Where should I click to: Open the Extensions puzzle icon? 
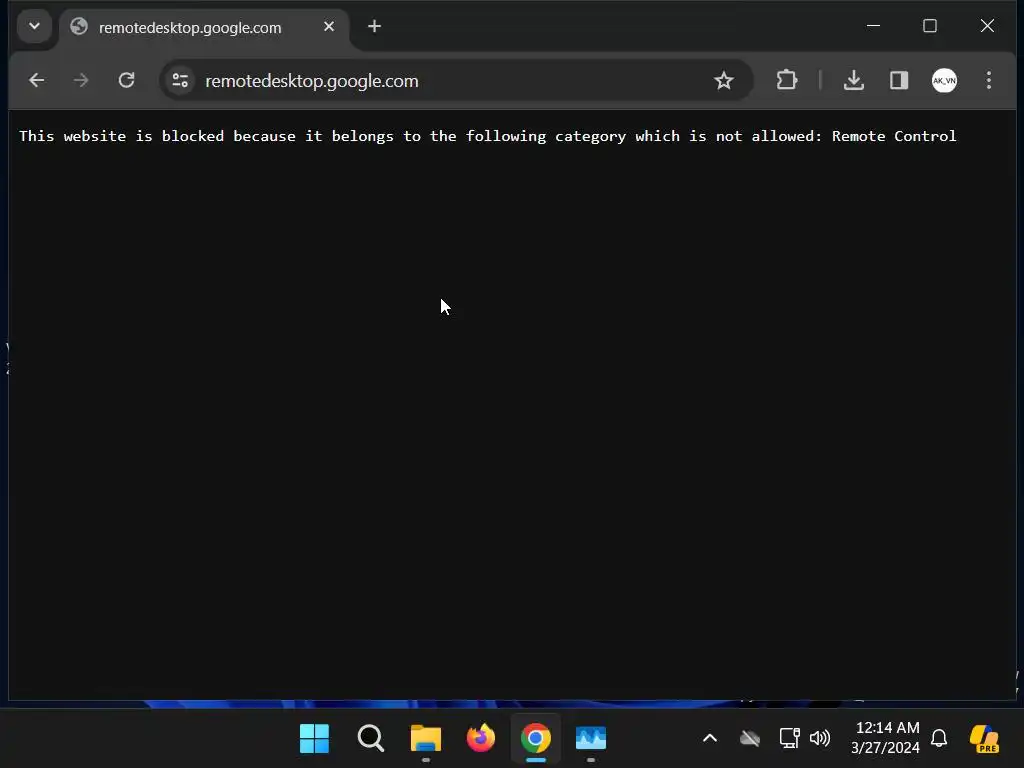pos(787,80)
